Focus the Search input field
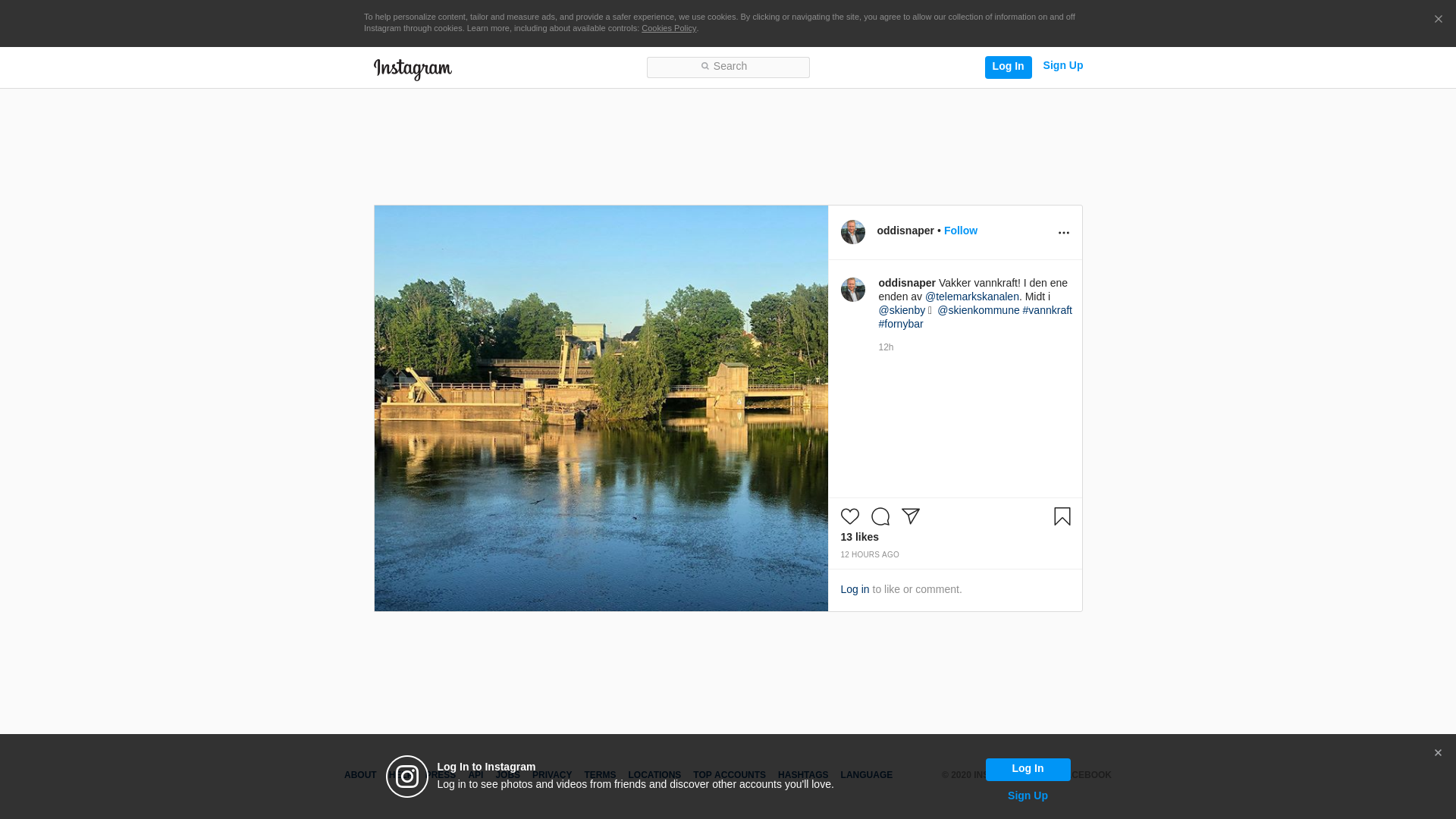The height and width of the screenshot is (819, 1456). (728, 67)
